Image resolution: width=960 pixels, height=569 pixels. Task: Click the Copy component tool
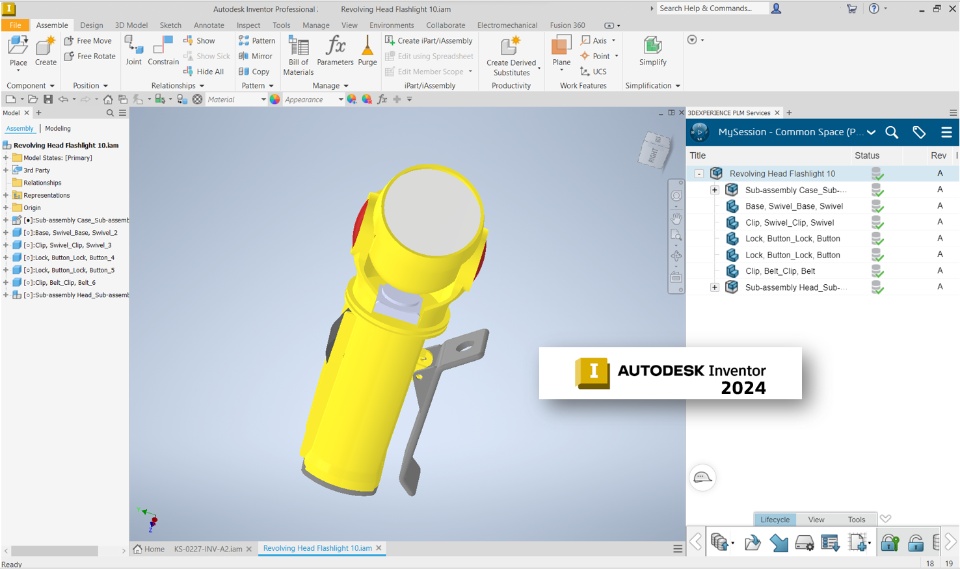coord(253,71)
